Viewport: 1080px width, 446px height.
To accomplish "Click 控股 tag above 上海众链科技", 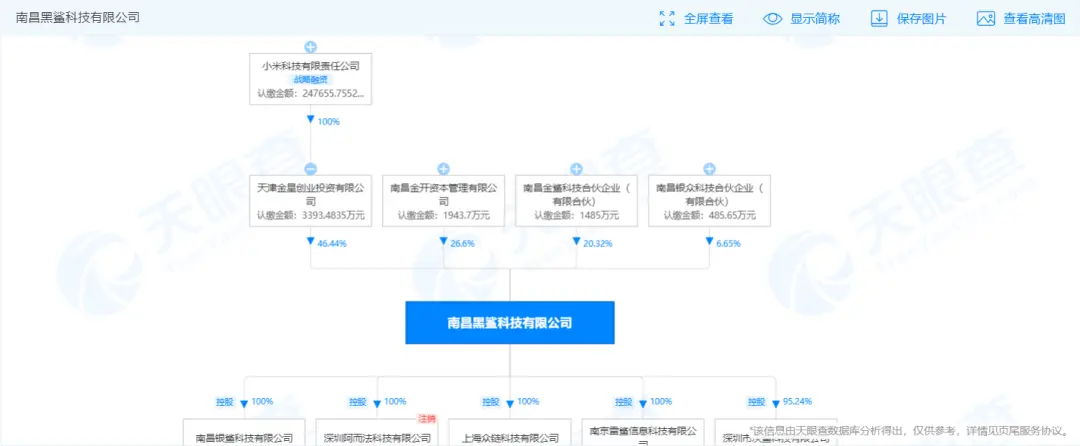I will tap(490, 402).
